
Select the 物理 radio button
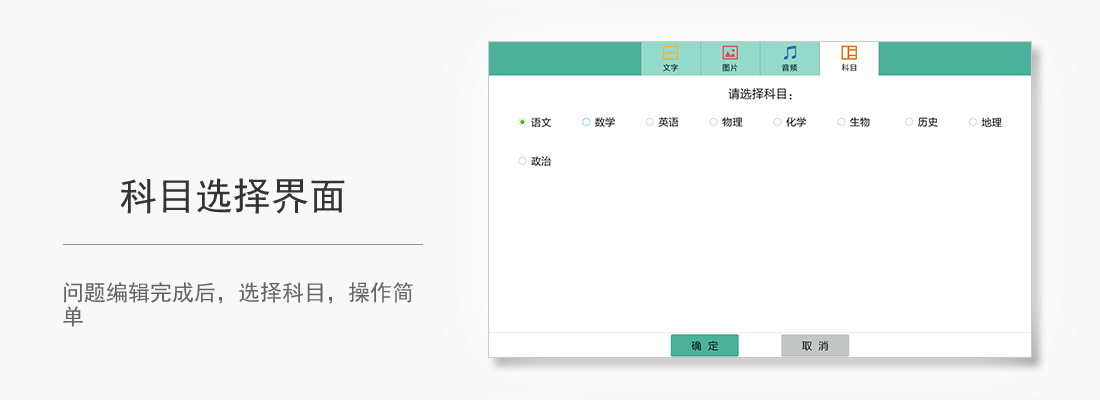pos(713,122)
